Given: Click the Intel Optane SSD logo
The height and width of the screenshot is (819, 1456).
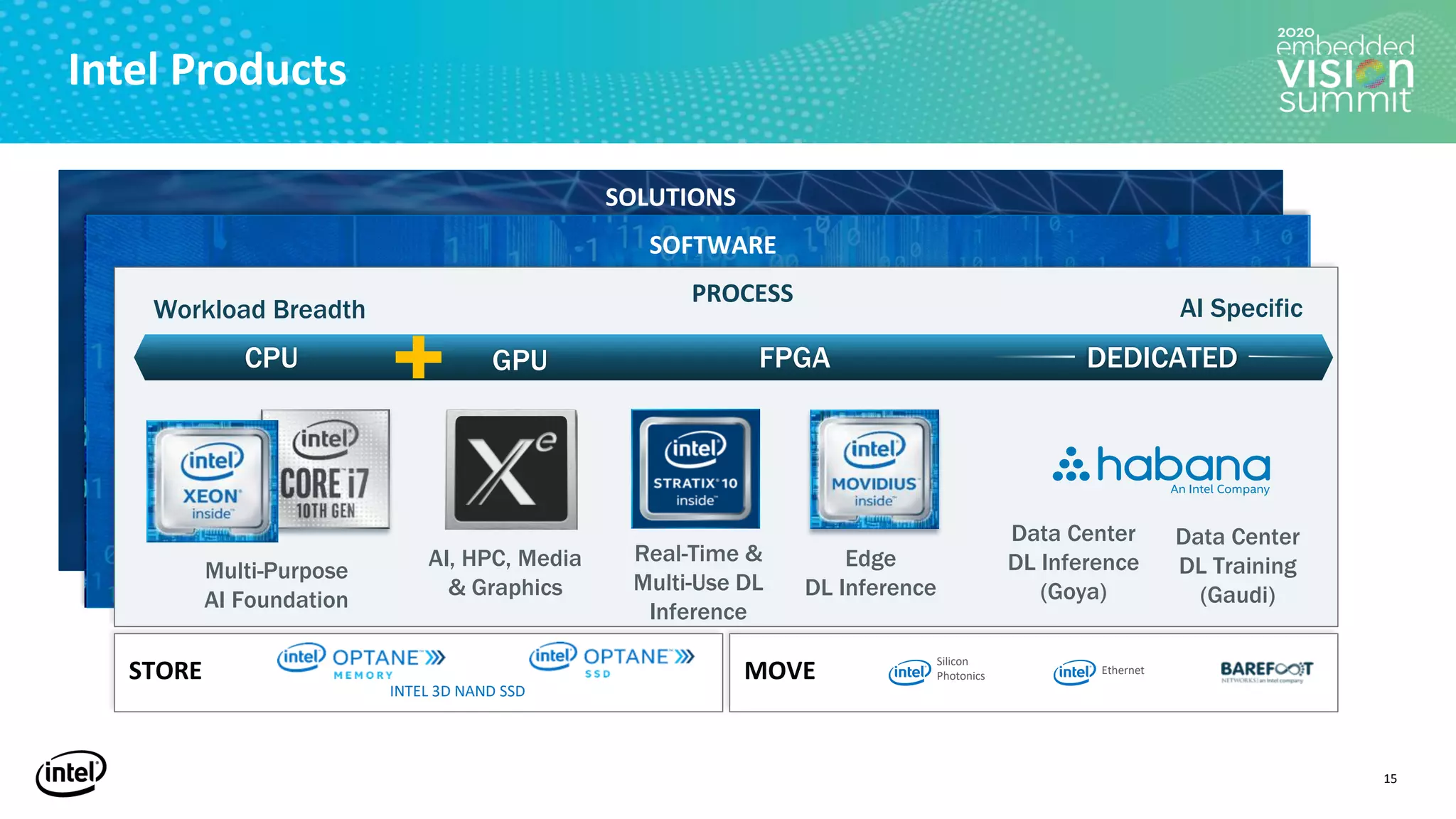Looking at the screenshot, I should 611,660.
